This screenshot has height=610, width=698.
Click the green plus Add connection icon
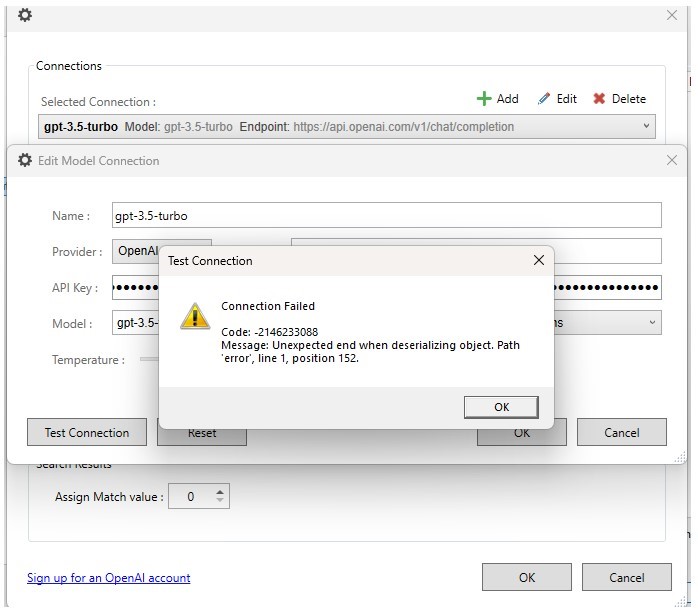pyautogui.click(x=484, y=99)
